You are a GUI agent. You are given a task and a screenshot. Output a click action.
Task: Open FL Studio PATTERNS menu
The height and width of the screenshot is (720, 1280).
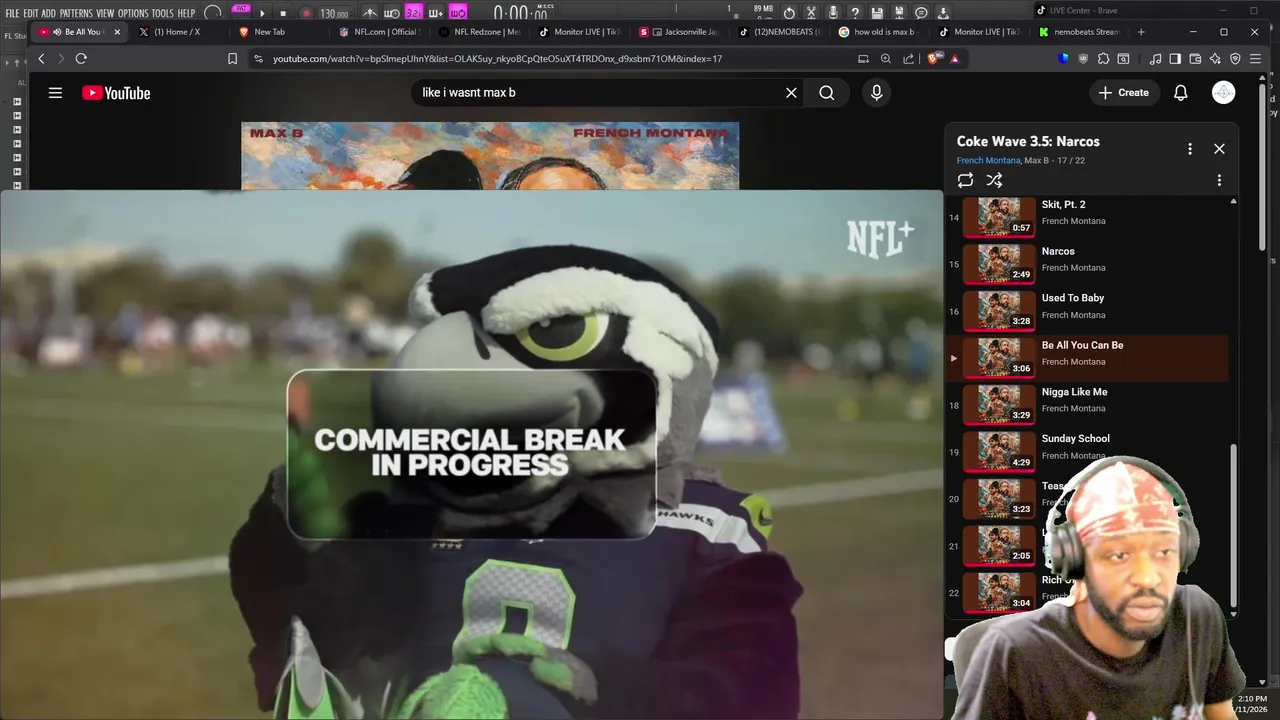click(75, 14)
